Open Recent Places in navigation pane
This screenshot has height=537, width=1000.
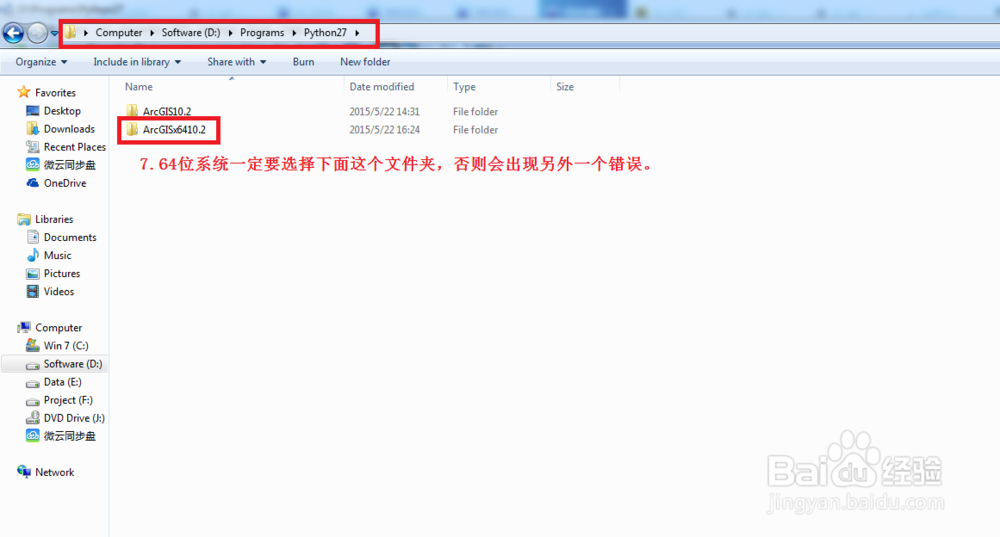pos(75,147)
